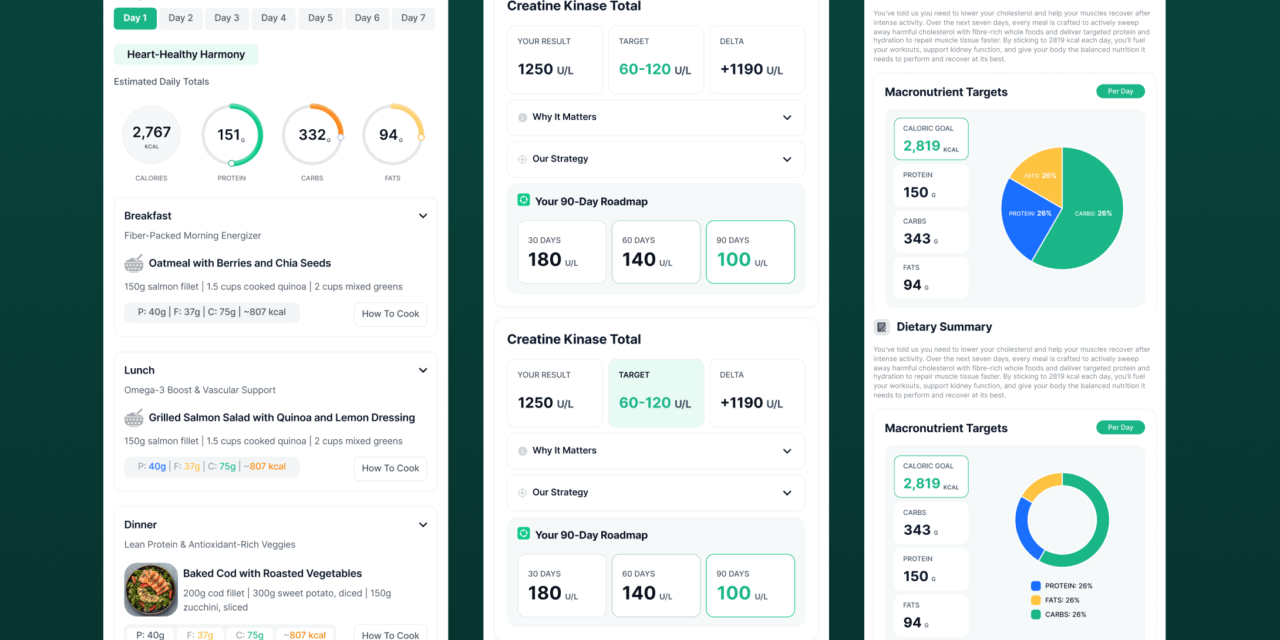
Task: Toggle the Dinner section chevron
Action: point(423,525)
